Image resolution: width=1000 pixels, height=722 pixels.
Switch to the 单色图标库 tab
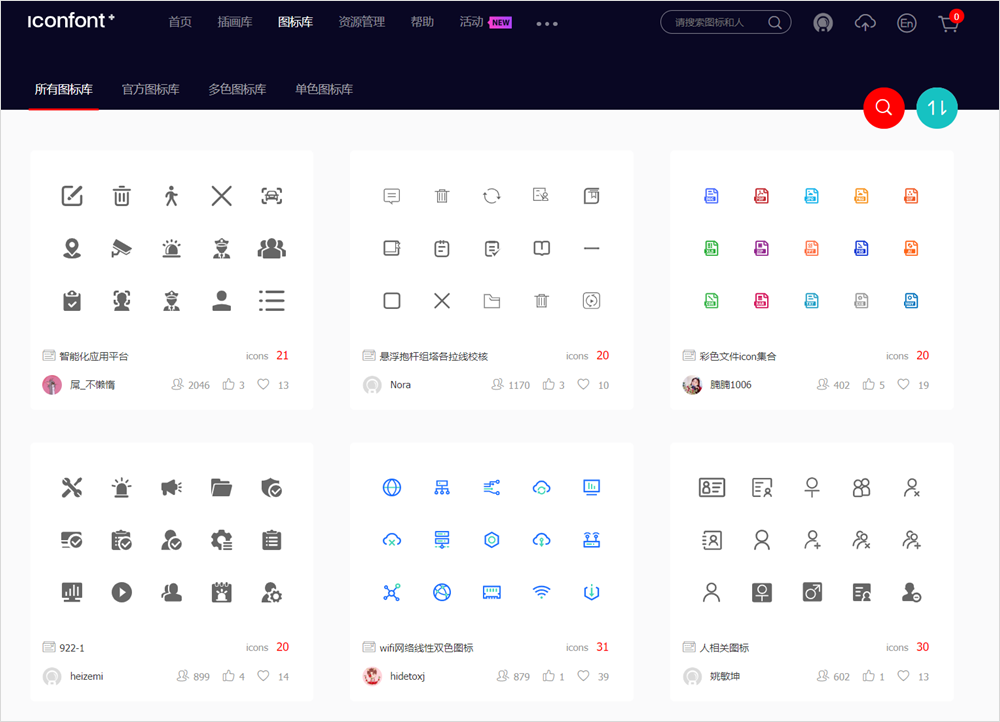pyautogui.click(x=324, y=89)
